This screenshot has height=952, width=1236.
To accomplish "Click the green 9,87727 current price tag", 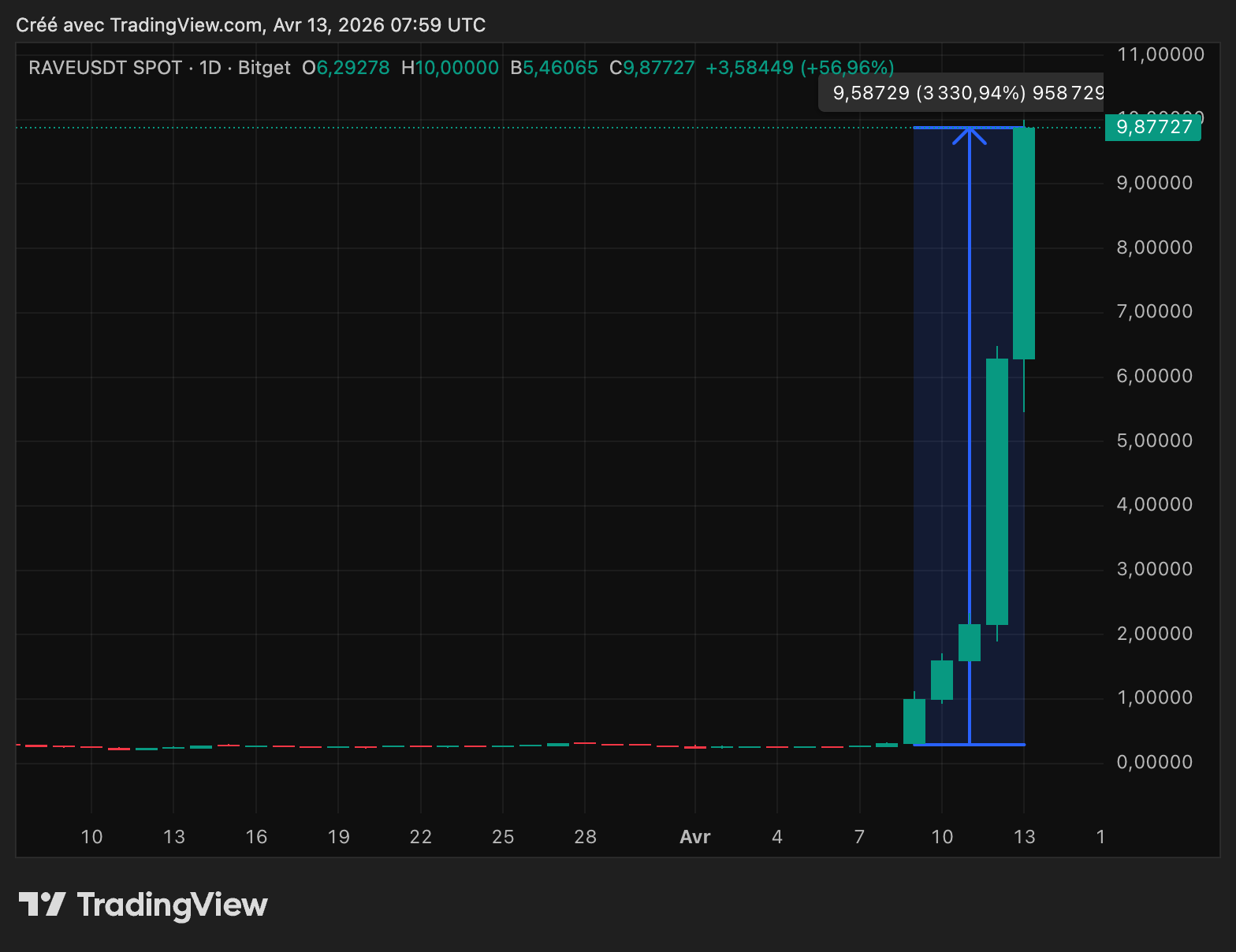I will click(x=1153, y=127).
